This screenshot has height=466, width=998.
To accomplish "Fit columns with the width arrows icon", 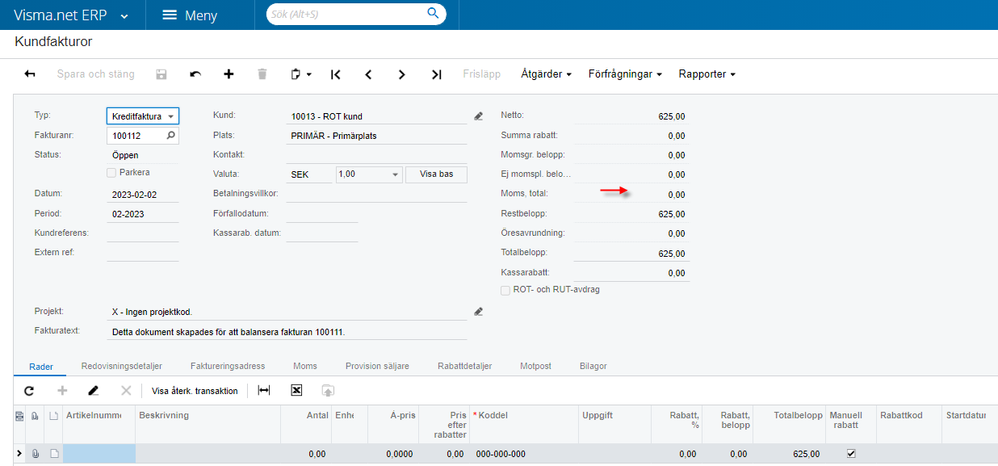I will 264,391.
